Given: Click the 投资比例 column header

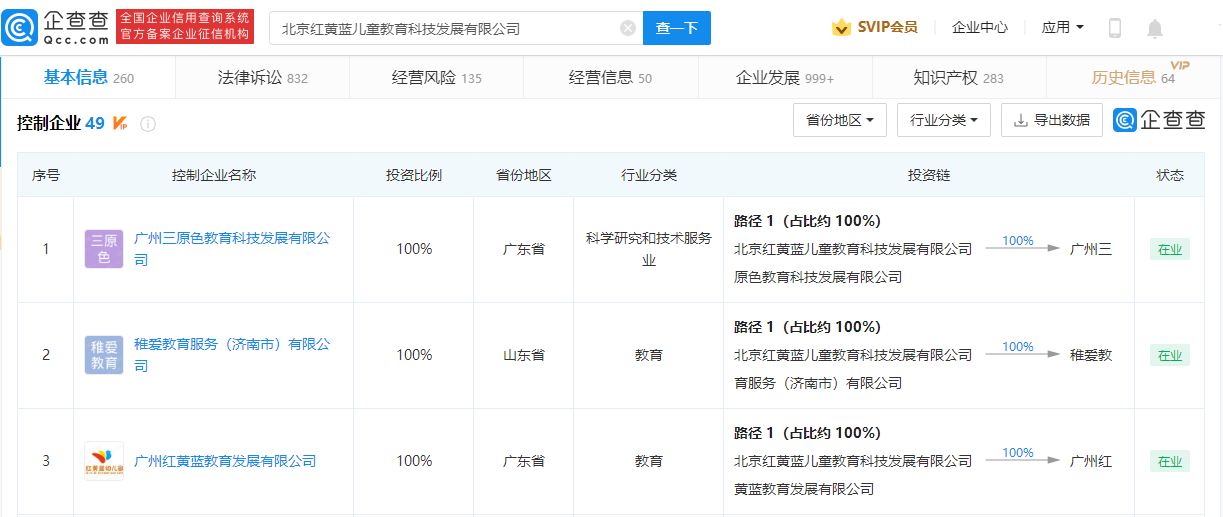Looking at the screenshot, I should (414, 175).
